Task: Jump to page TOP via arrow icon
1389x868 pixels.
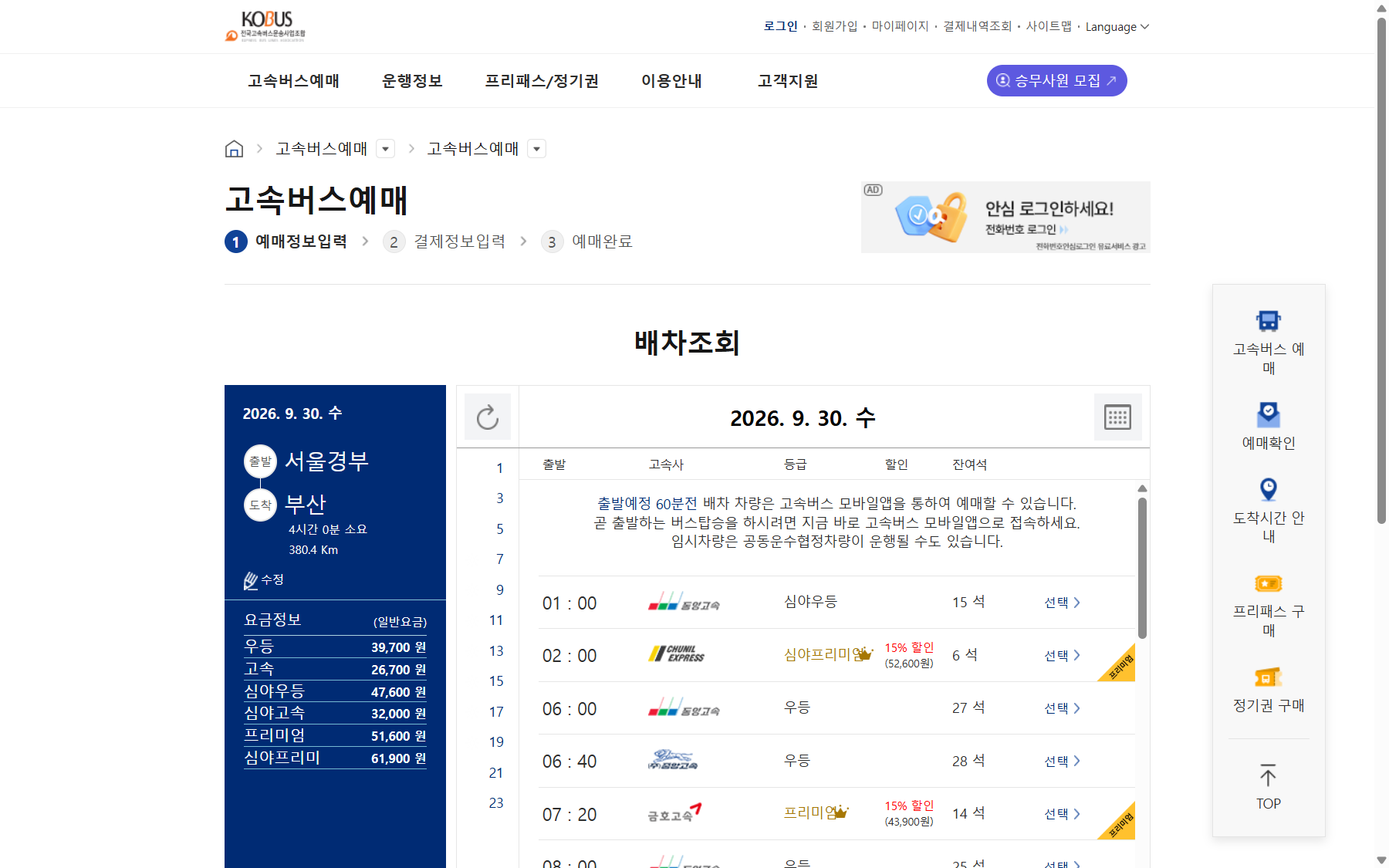Action: pos(1269,786)
